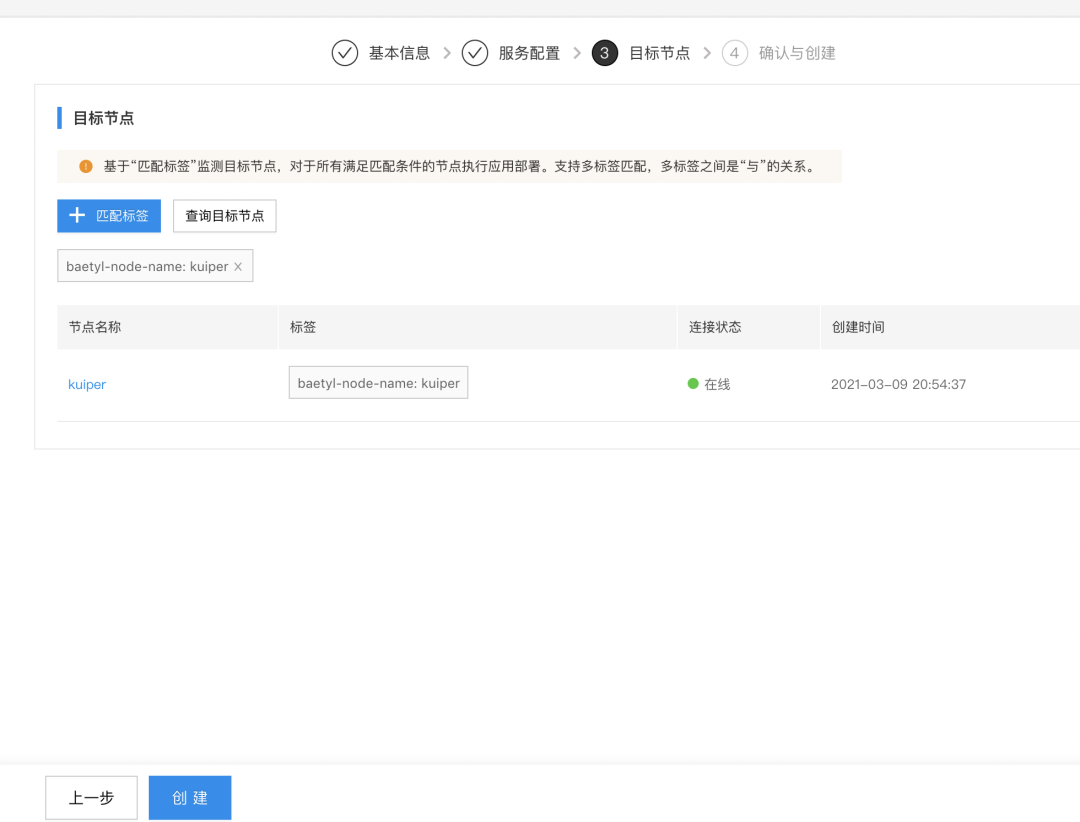Screen dimensions: 1080x822
Task: Click 查询目标节点 button
Action: coord(225,216)
